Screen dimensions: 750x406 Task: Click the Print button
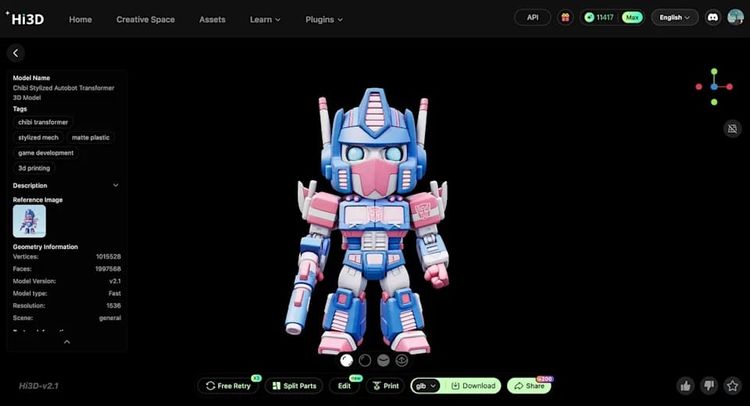[386, 385]
